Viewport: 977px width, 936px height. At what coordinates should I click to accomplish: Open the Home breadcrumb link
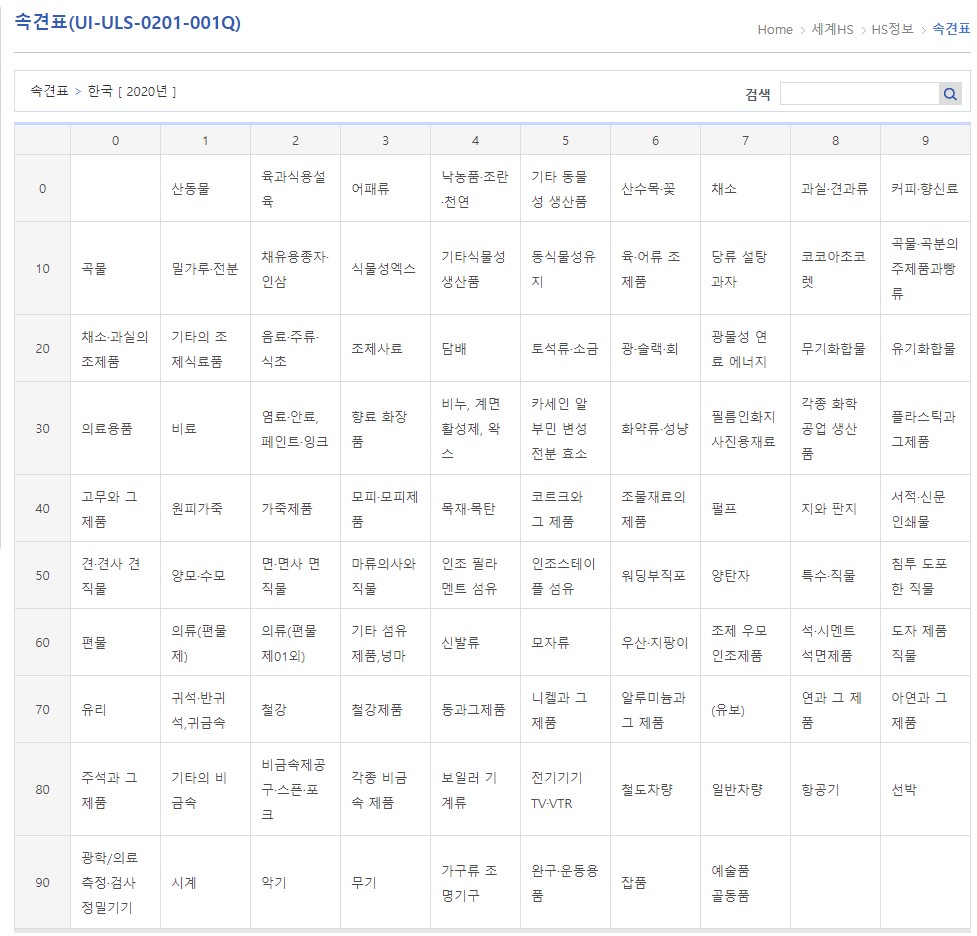[x=774, y=29]
